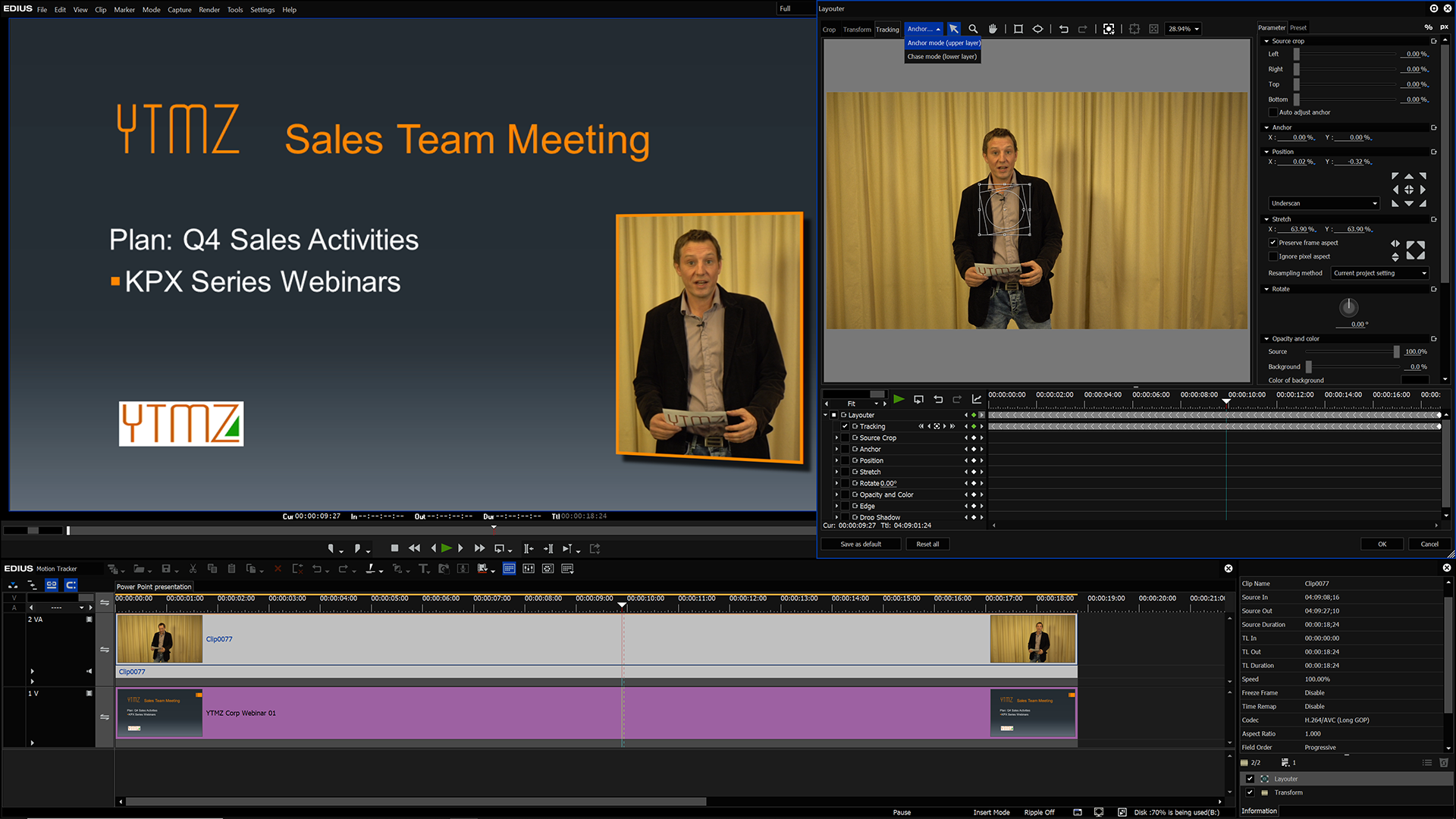Click the stop button under the preview monitor

pos(394,548)
